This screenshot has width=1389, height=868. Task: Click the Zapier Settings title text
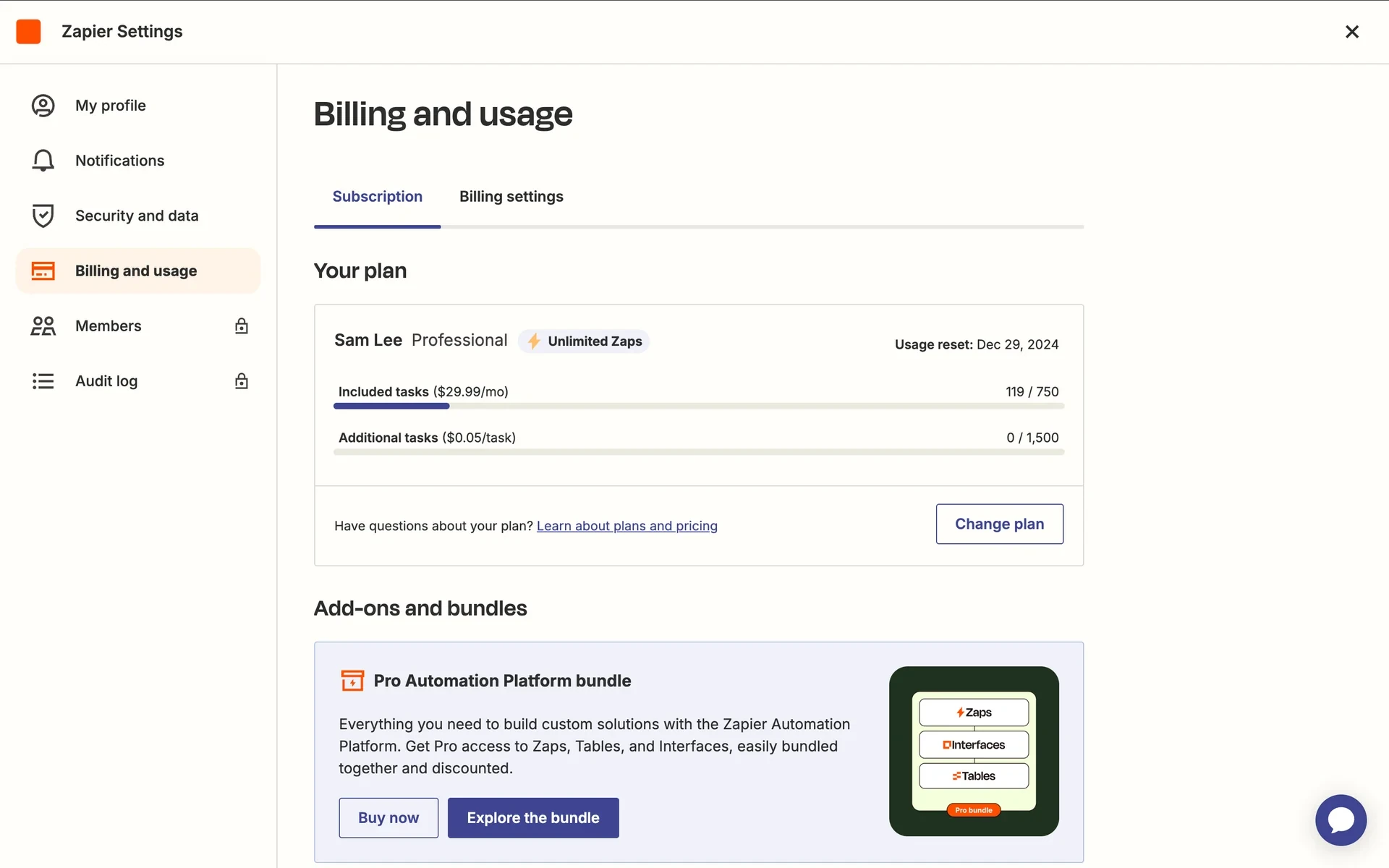click(122, 32)
